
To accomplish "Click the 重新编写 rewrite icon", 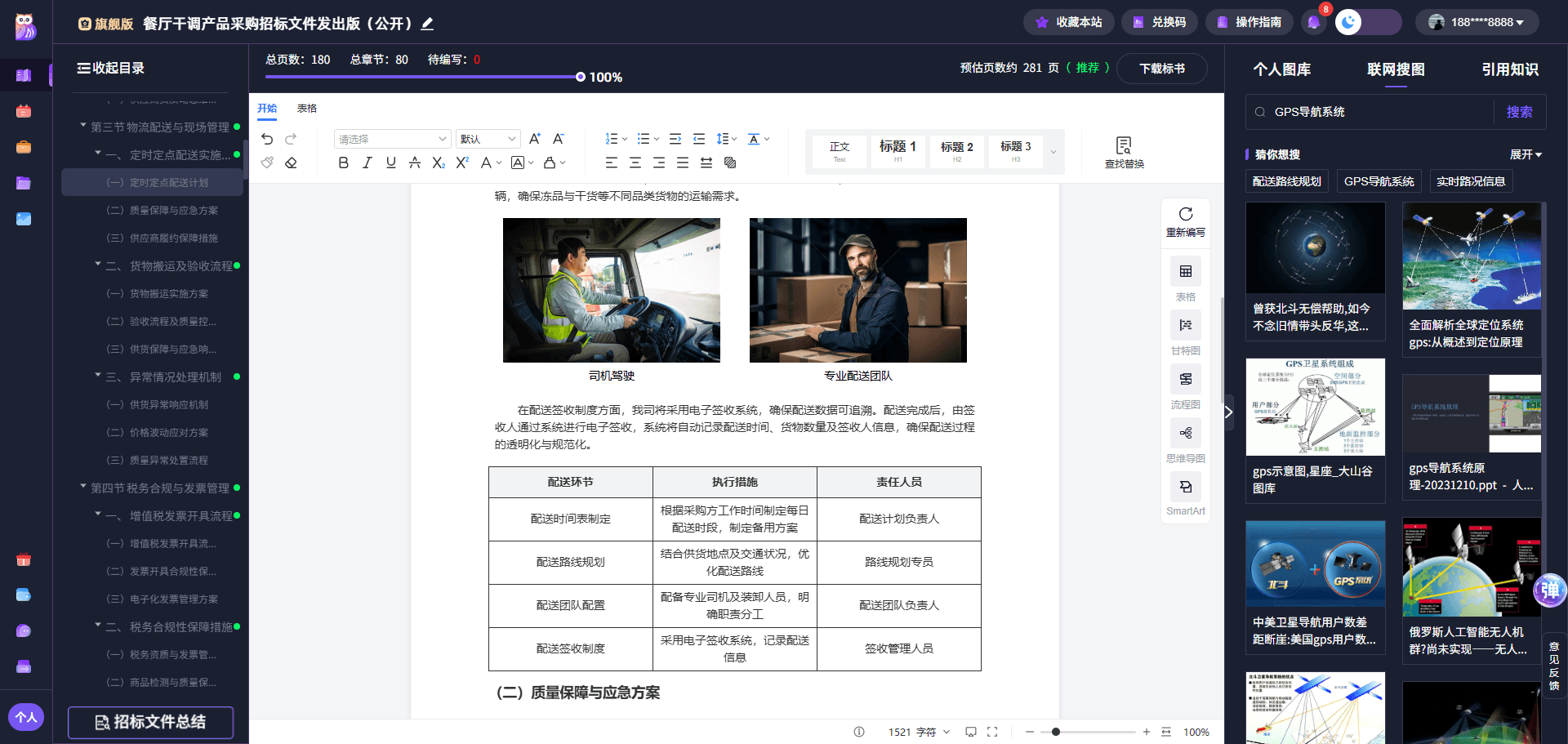I will tap(1185, 214).
